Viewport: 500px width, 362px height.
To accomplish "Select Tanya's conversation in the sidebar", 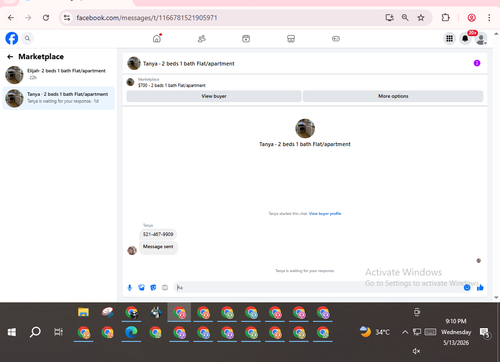I will (59, 98).
